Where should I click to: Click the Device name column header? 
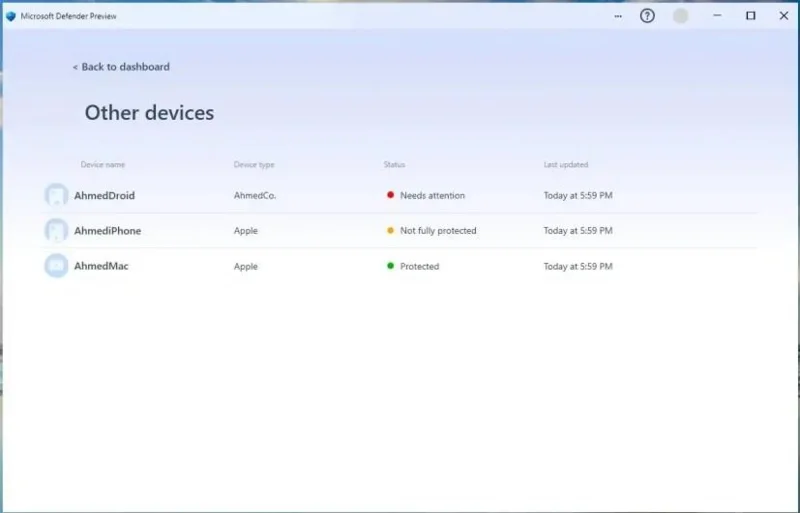point(103,164)
